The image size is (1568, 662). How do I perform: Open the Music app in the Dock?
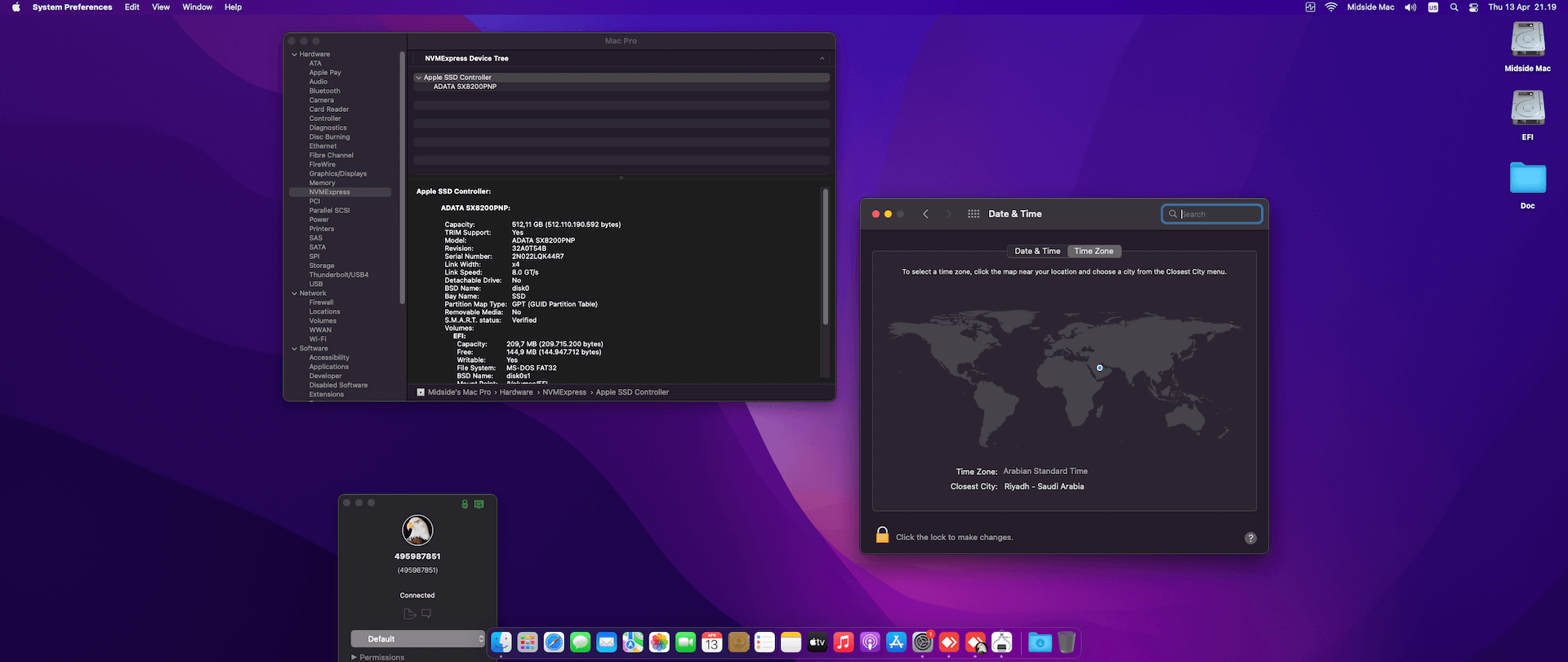(844, 643)
